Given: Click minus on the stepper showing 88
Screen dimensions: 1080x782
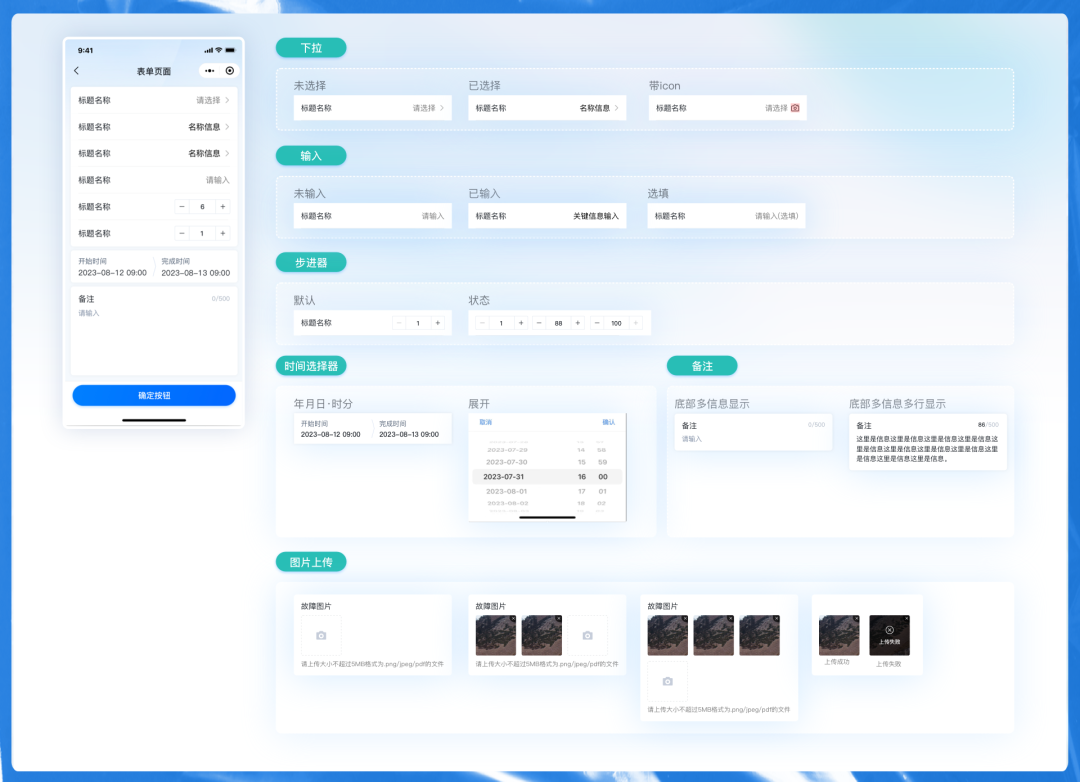Looking at the screenshot, I should (539, 323).
